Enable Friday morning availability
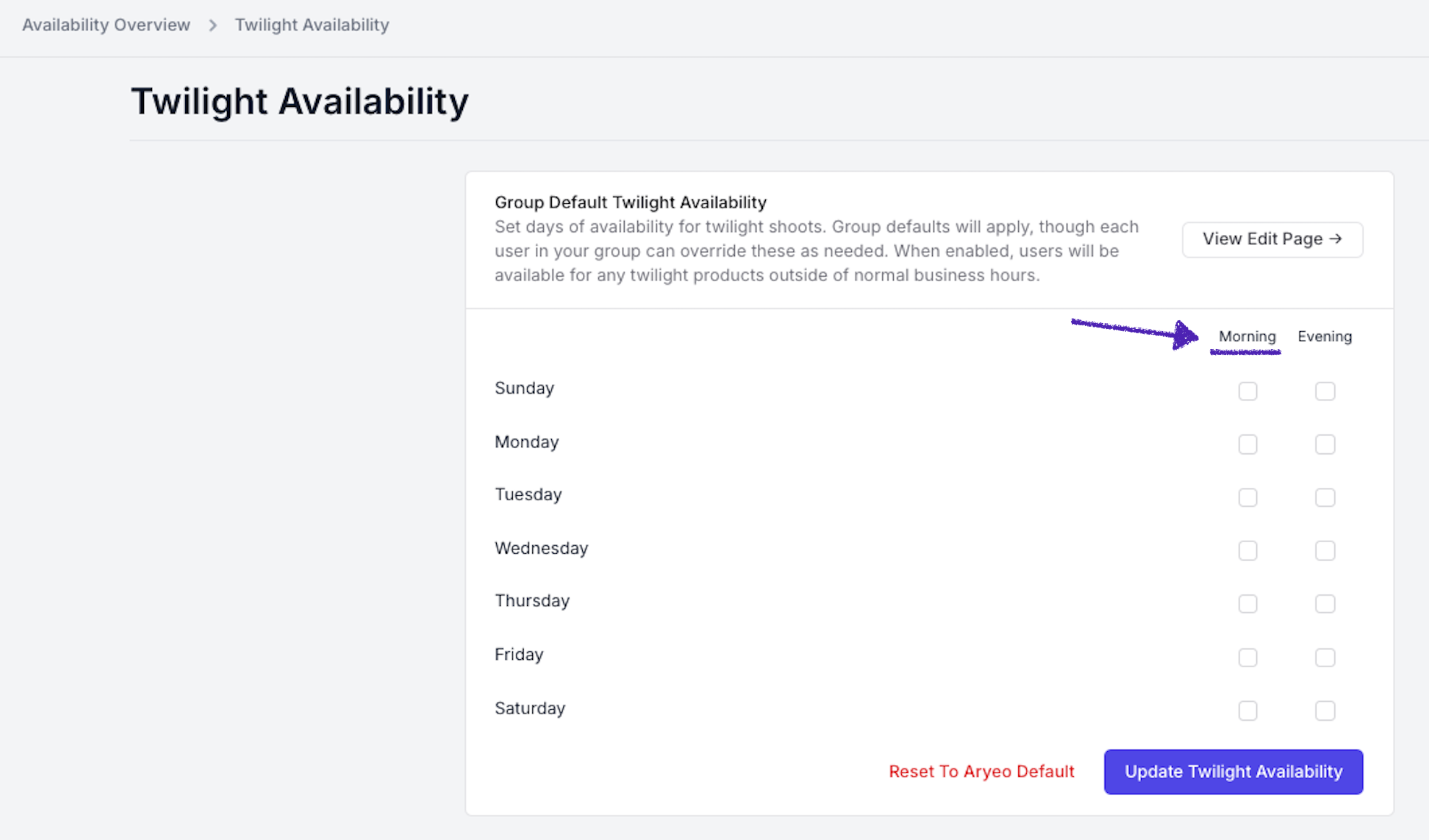The width and height of the screenshot is (1429, 840). [x=1247, y=657]
